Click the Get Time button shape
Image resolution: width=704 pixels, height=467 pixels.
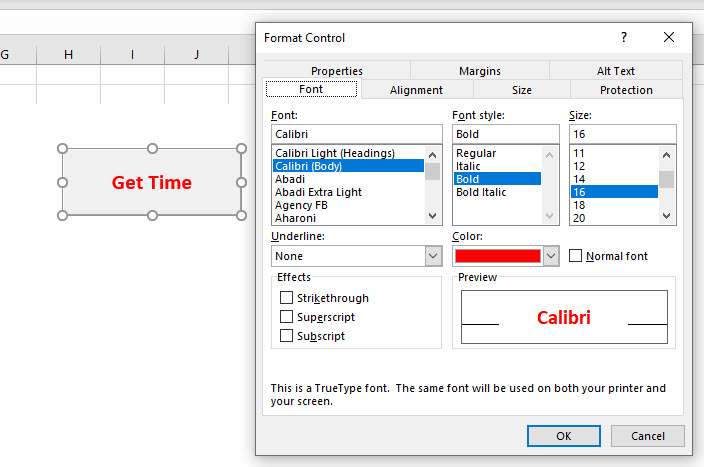(152, 183)
